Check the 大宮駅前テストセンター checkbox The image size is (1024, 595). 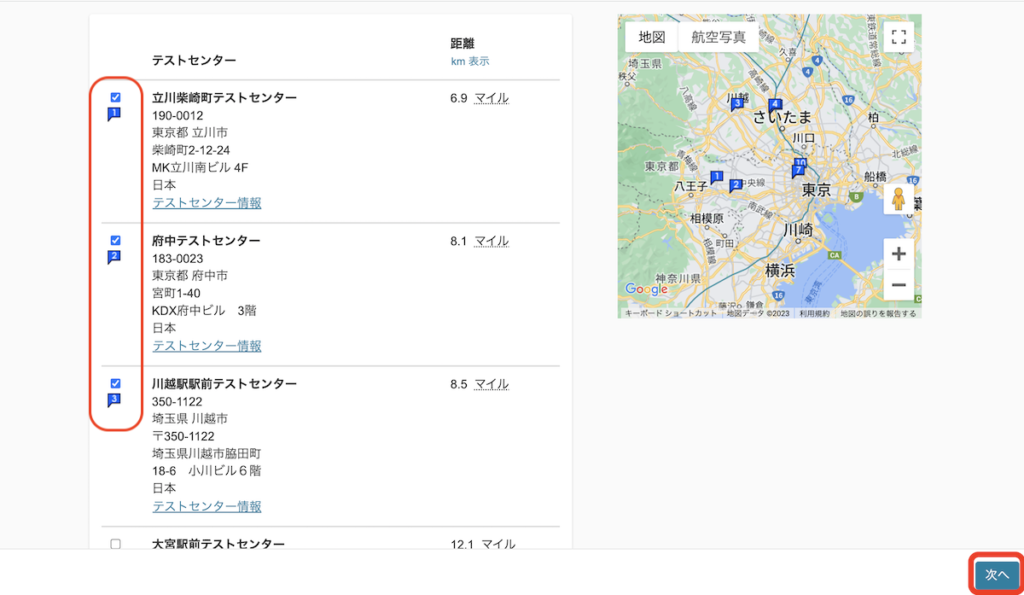pos(115,544)
